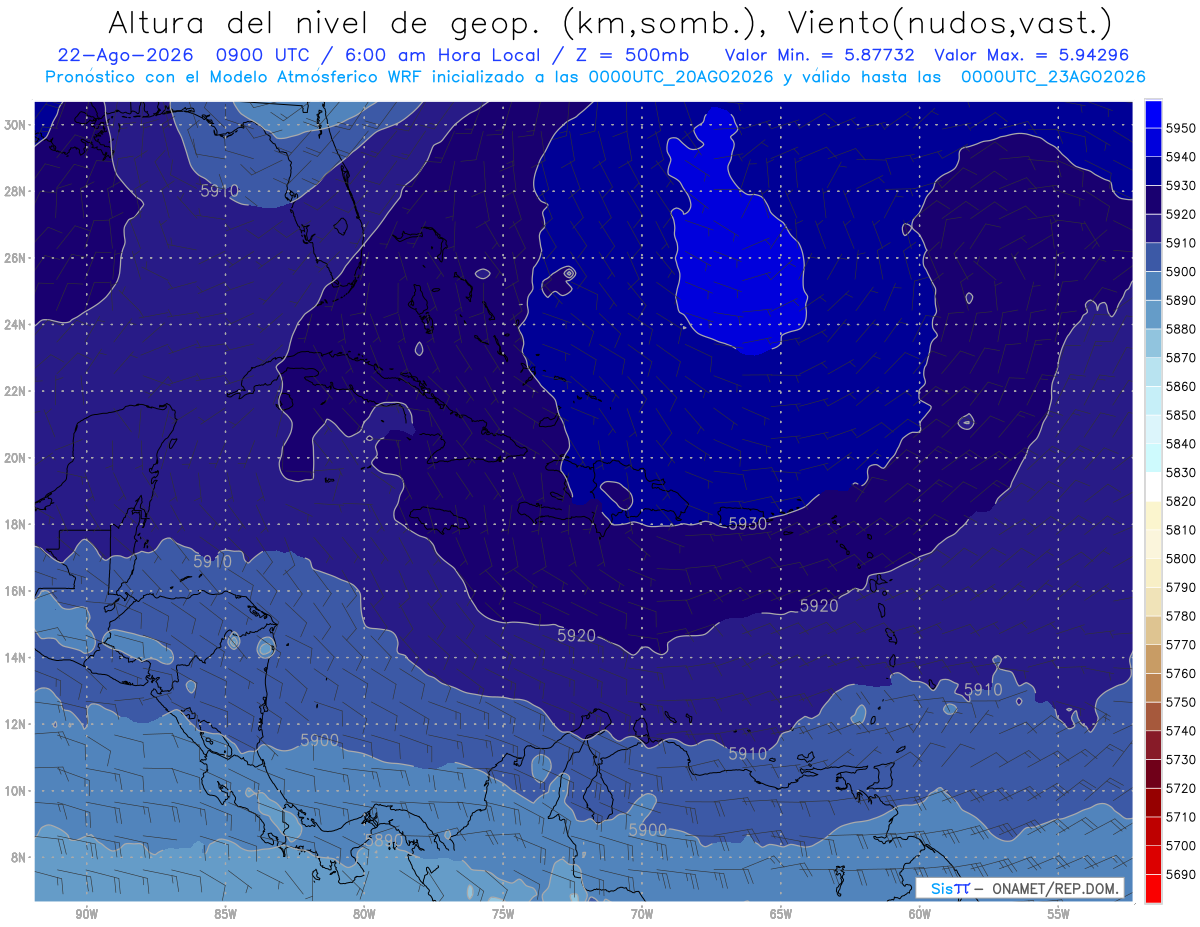
Task: Click the valid-until time "0000UTC_23AGO2026"
Action: coord(1053,77)
